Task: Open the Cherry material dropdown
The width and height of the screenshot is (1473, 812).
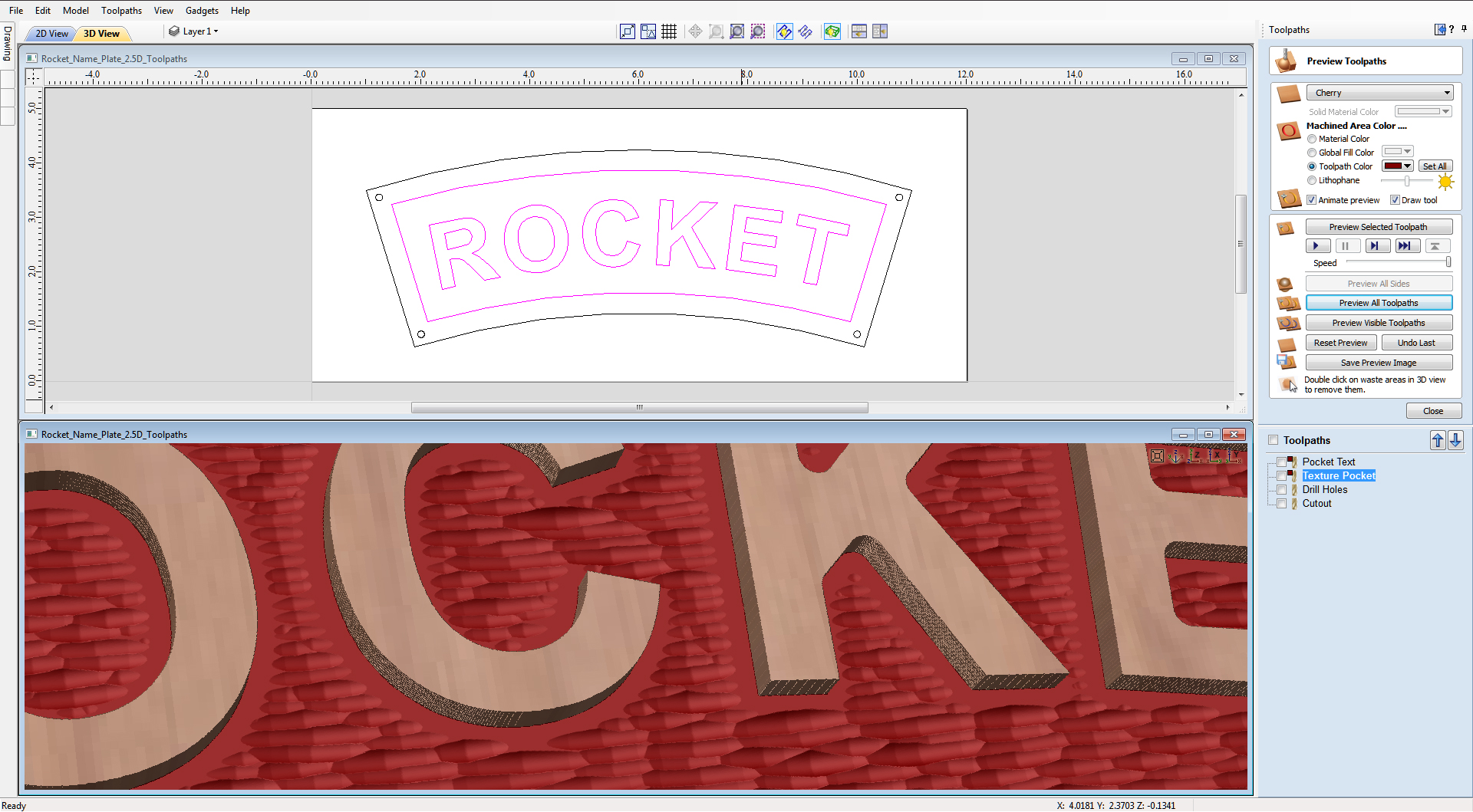Action: point(1379,93)
